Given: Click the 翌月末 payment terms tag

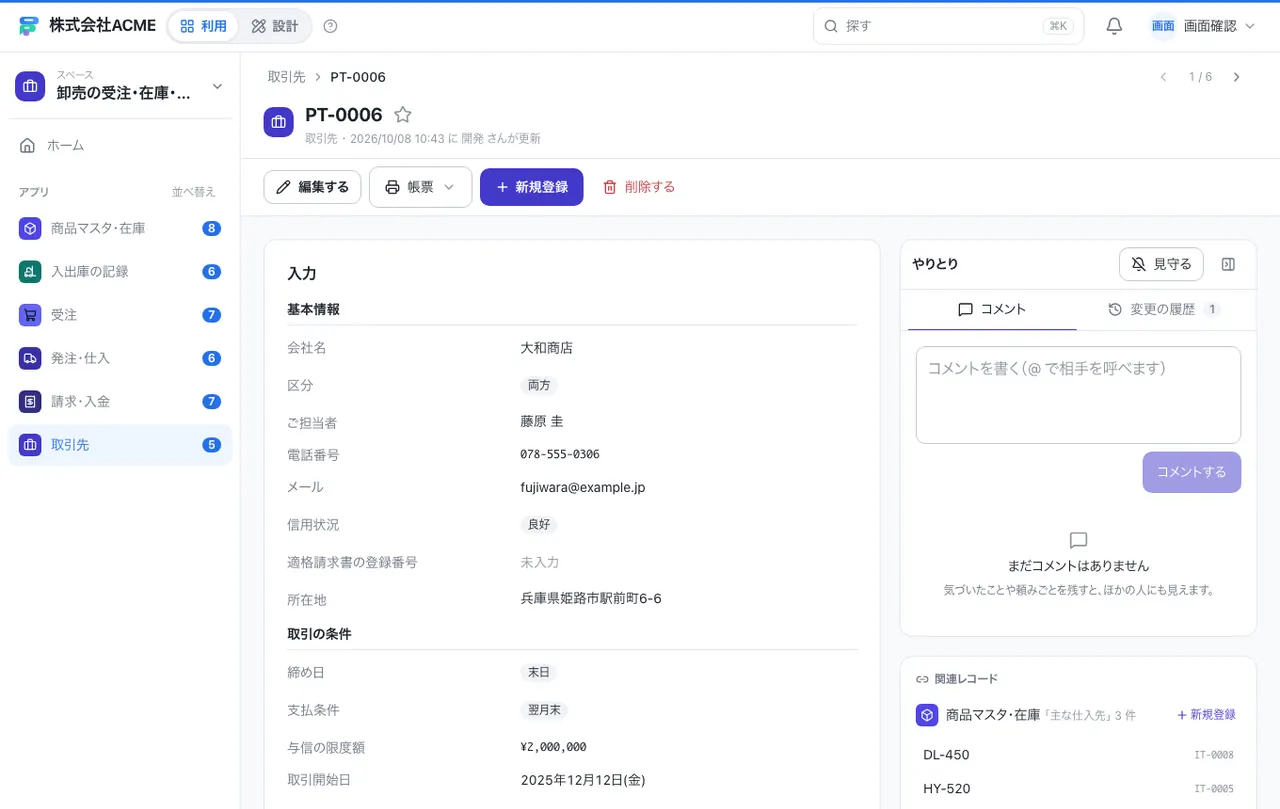Looking at the screenshot, I should coord(544,710).
